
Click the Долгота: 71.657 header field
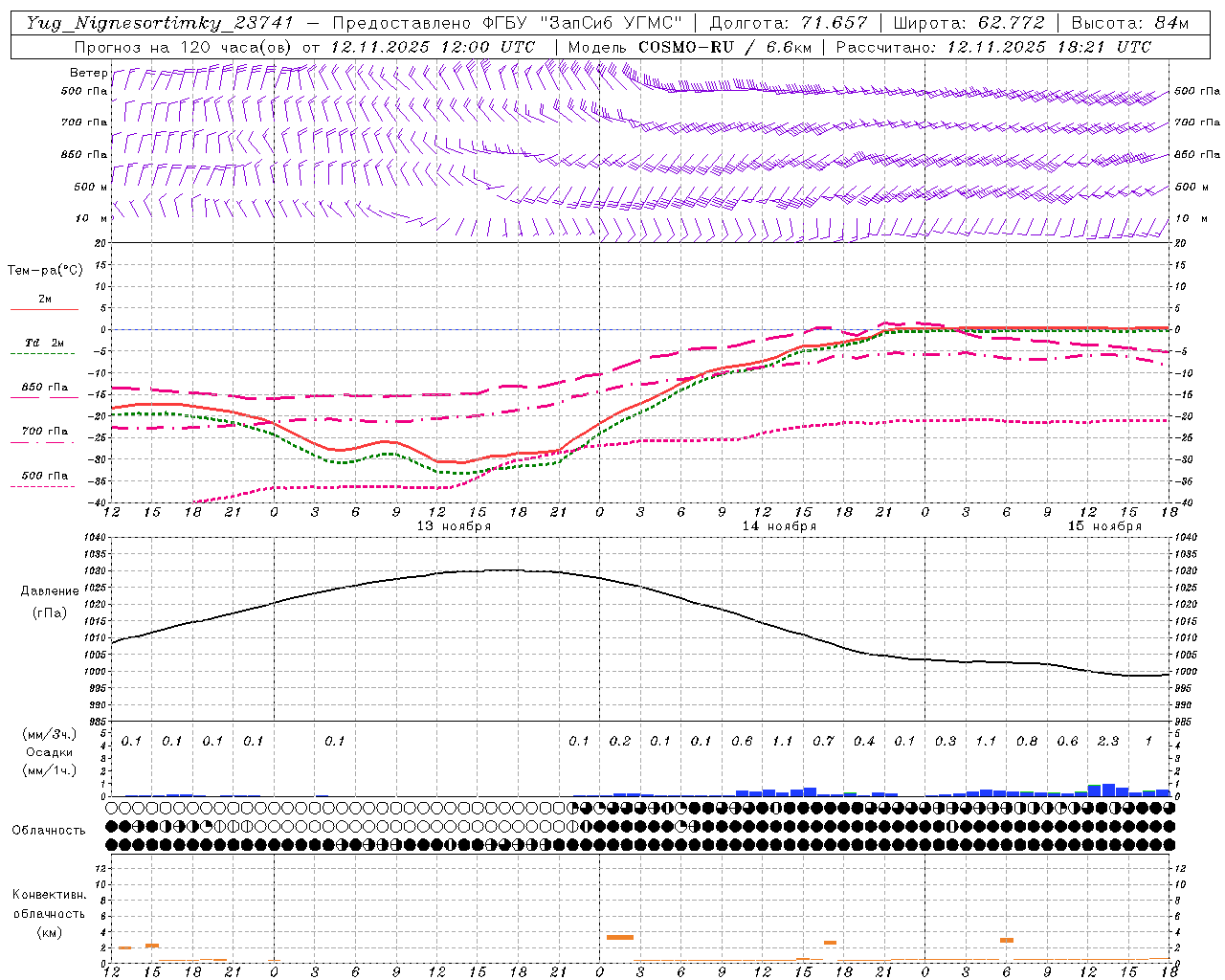click(x=789, y=23)
